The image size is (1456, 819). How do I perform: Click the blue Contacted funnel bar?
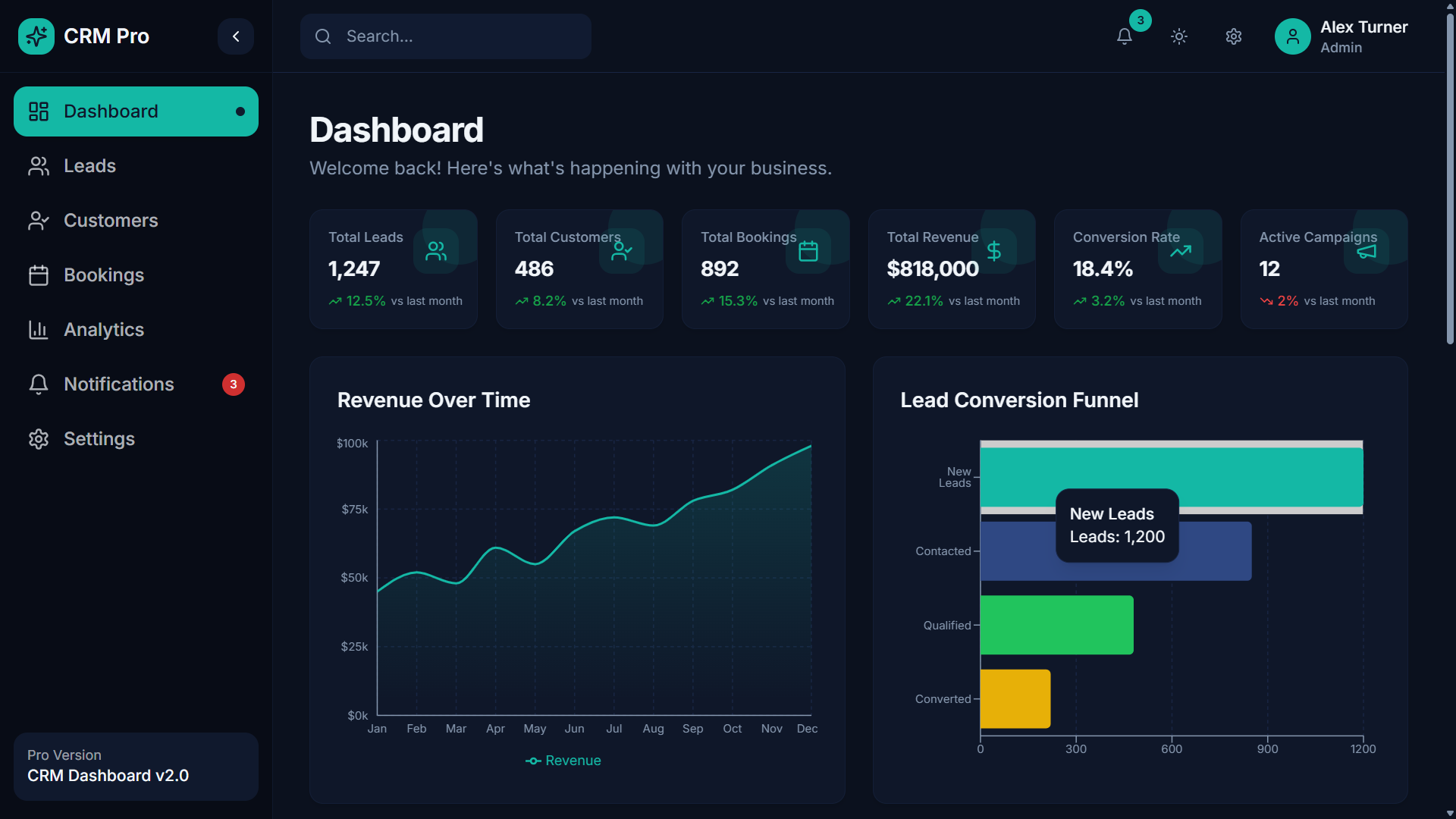point(1116,551)
